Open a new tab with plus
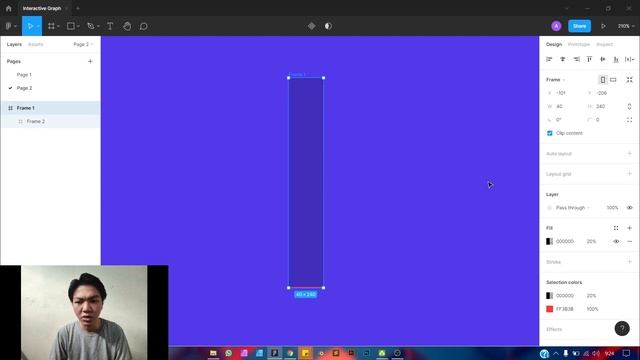This screenshot has width=640, height=360. [x=78, y=8]
